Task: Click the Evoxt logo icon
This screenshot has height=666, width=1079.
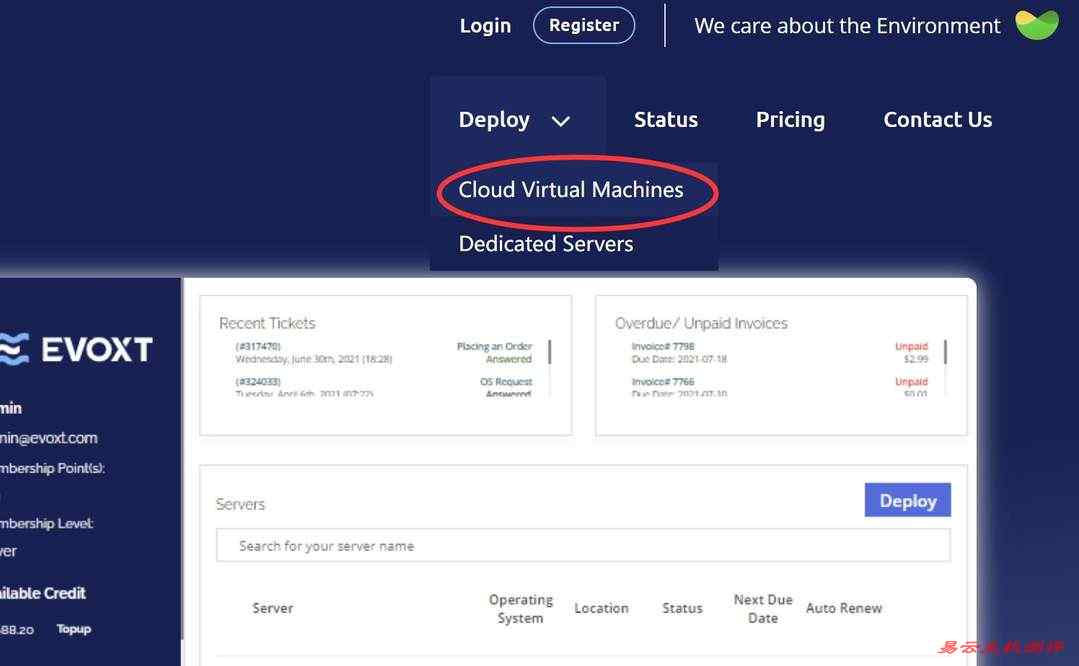Action: (x=14, y=349)
